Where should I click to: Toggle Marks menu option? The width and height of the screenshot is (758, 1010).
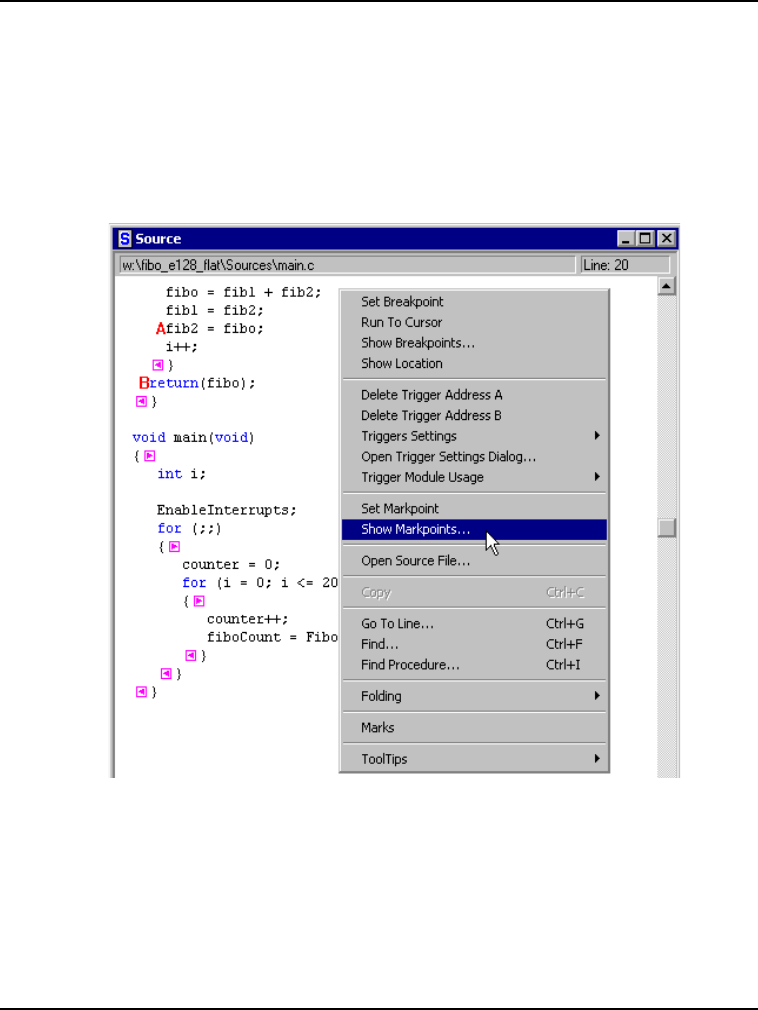pos(474,728)
